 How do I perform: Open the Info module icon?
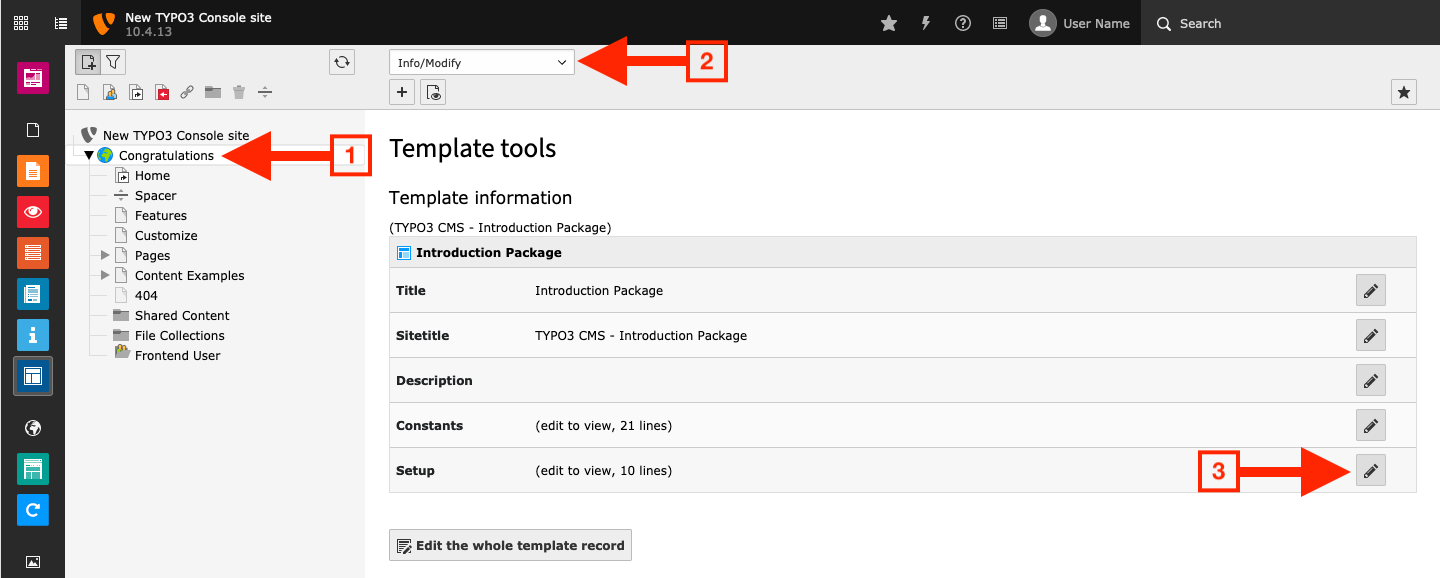click(33, 335)
